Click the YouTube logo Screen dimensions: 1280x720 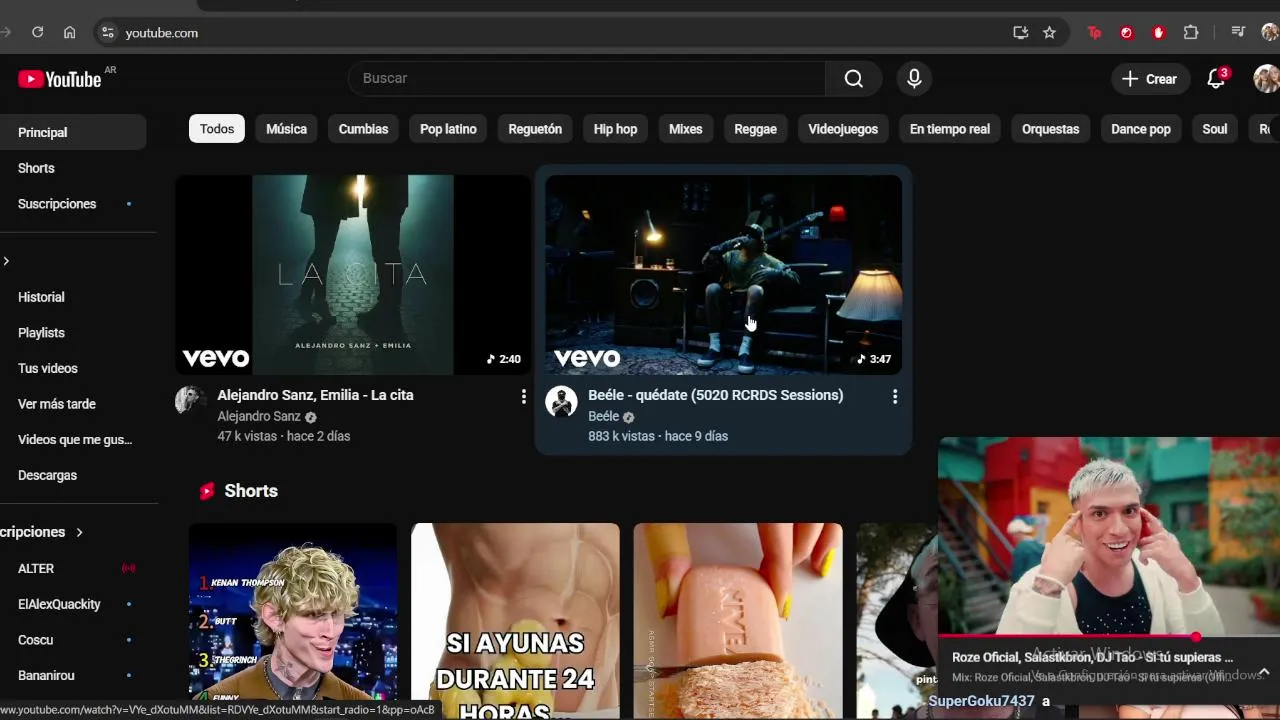pos(60,79)
